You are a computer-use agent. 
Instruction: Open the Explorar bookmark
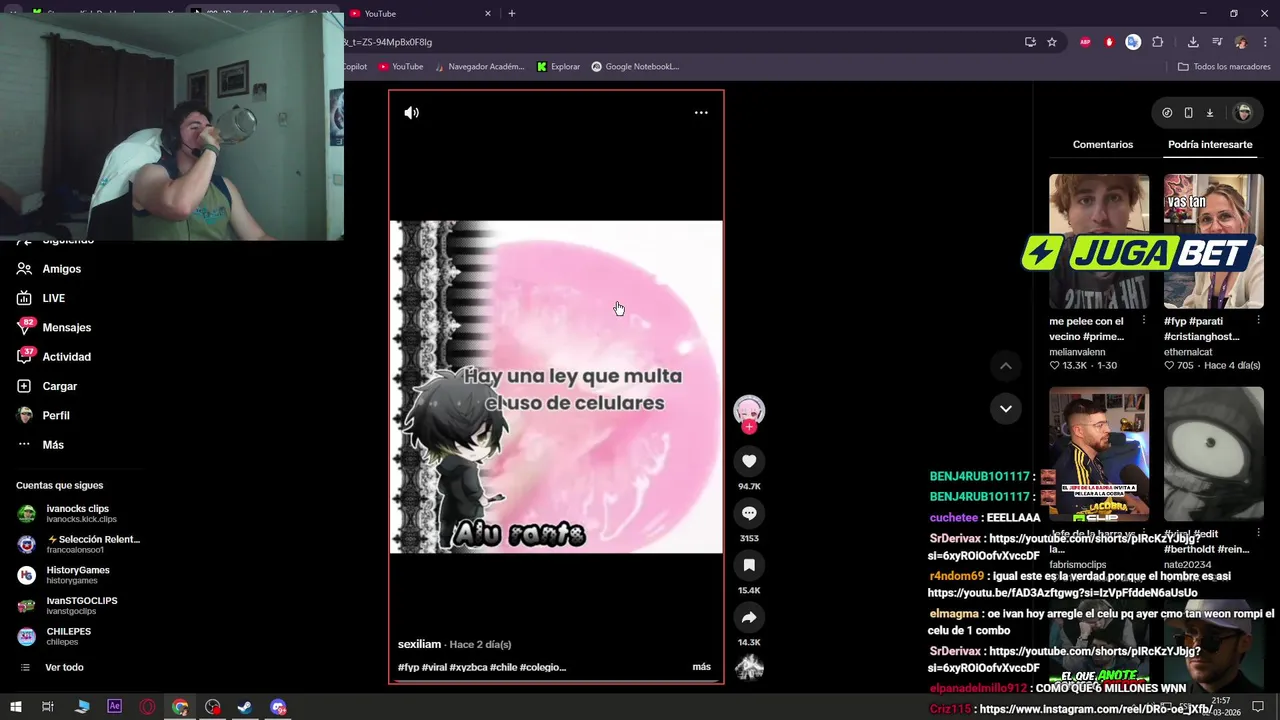tap(558, 67)
